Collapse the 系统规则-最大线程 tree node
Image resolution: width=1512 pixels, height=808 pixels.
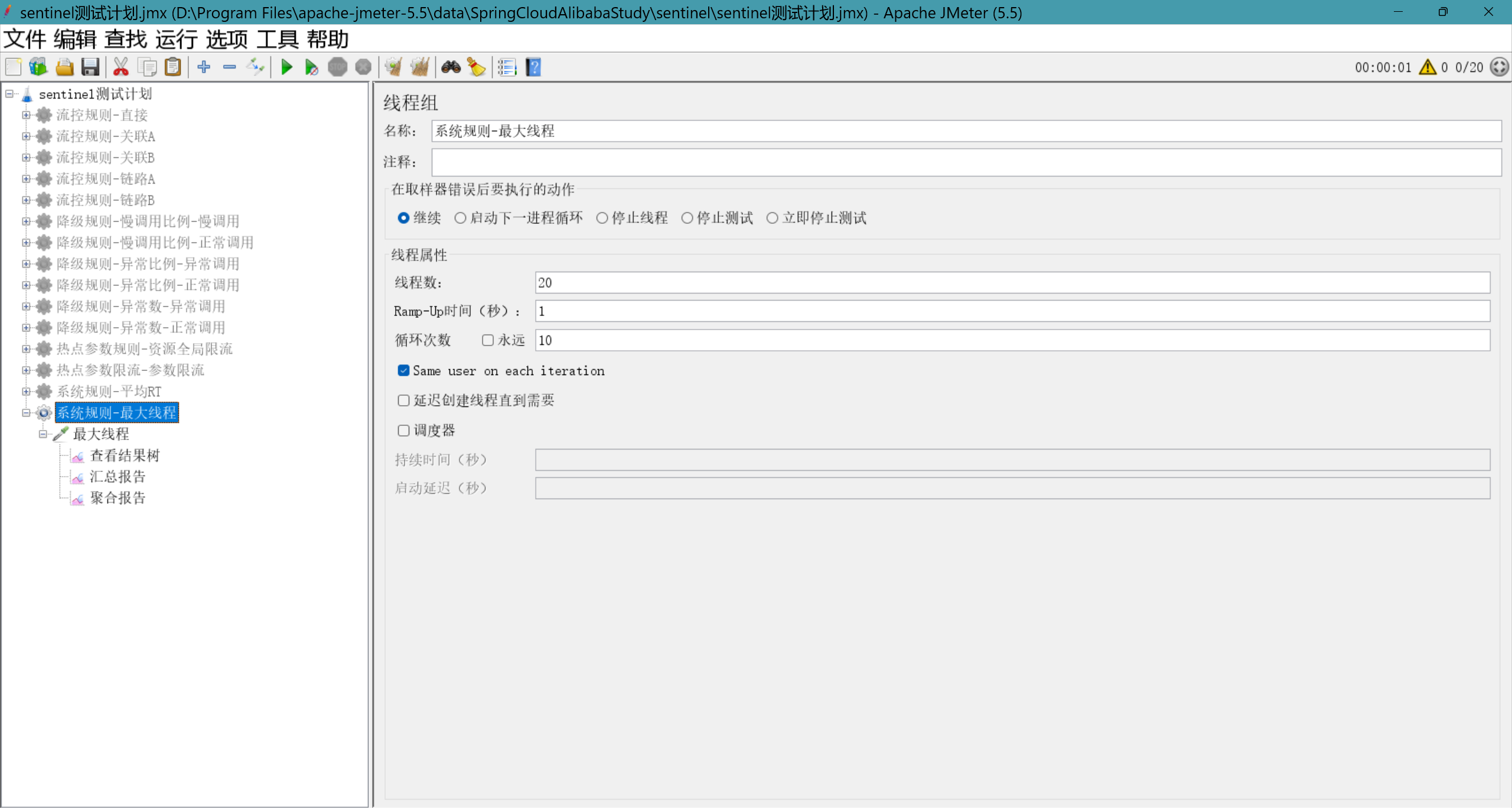coord(26,413)
